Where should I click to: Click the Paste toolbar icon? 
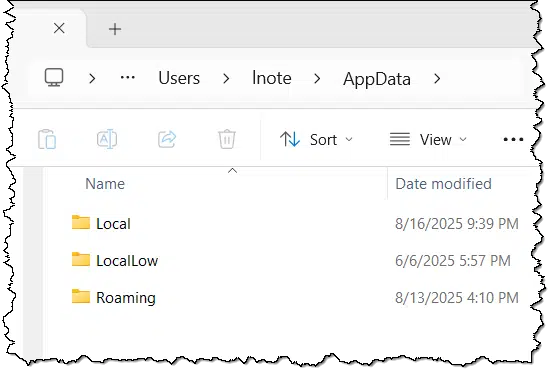(47, 139)
